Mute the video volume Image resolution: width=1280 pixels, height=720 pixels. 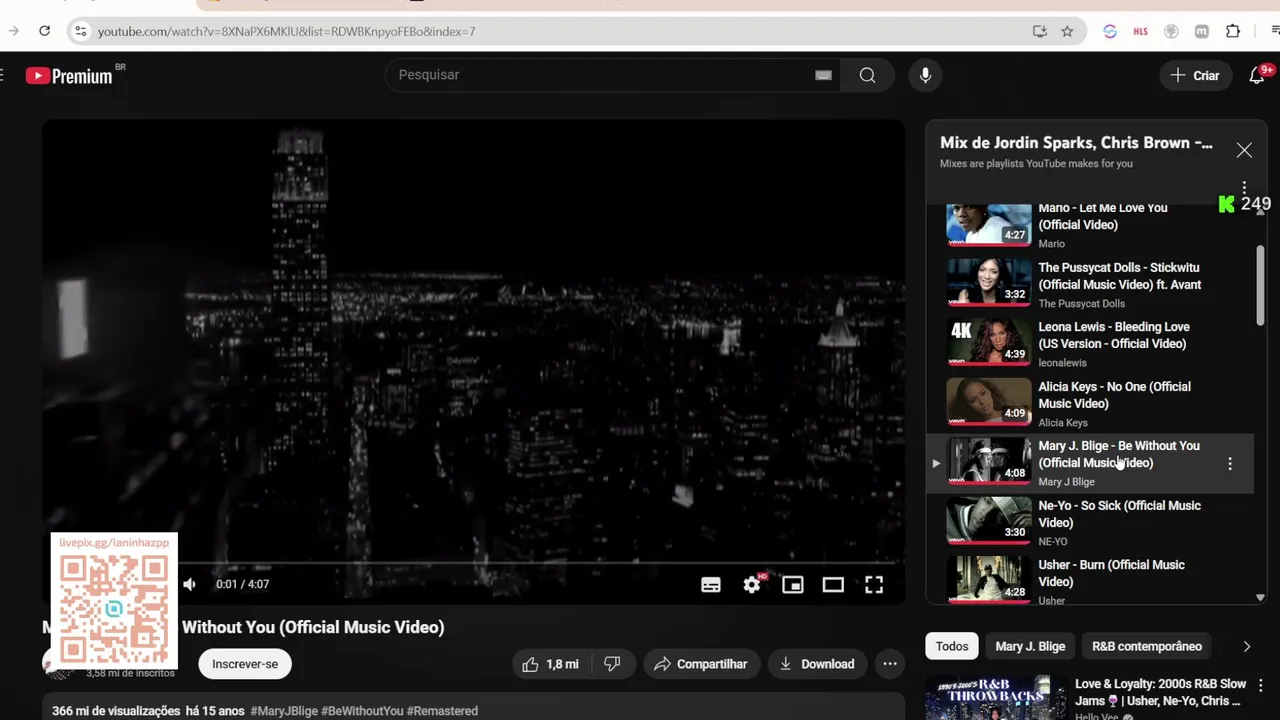[189, 584]
